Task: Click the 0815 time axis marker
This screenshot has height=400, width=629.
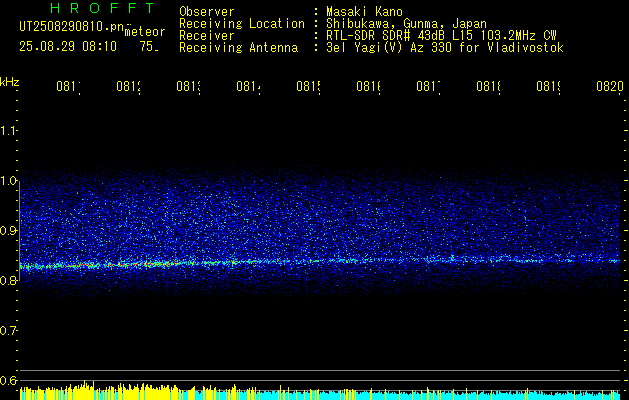Action: tap(308, 87)
